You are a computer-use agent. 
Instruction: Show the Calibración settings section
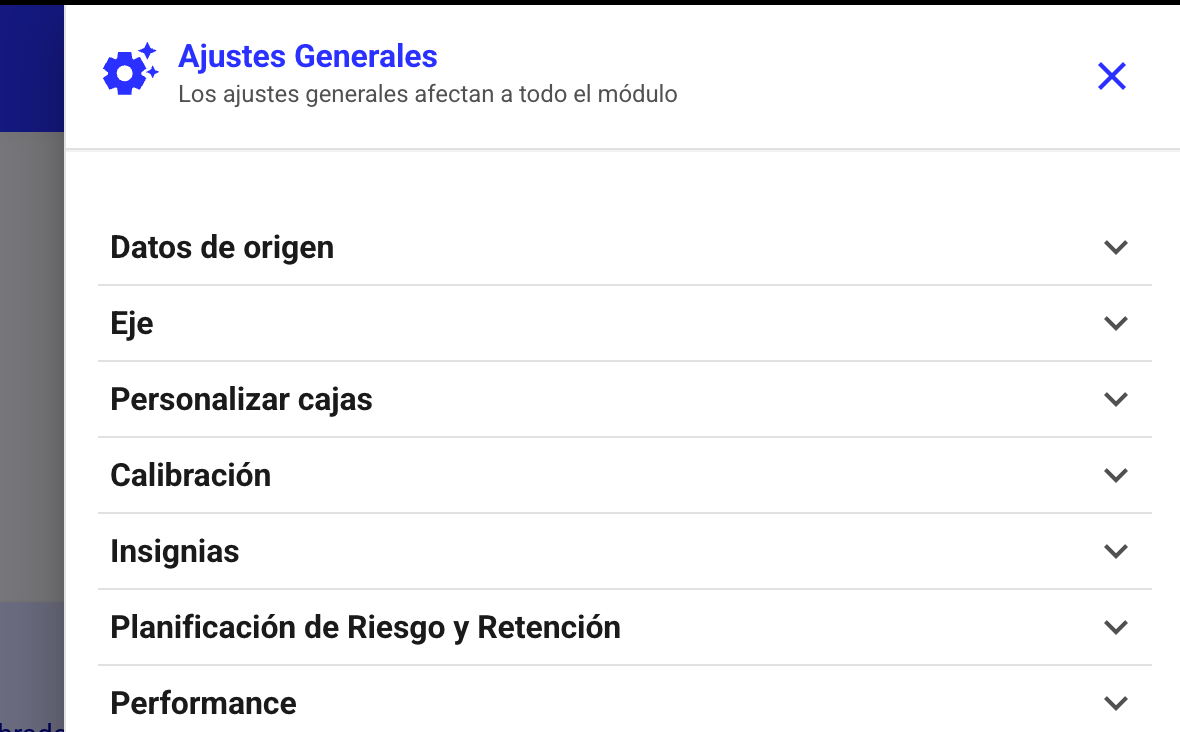190,475
